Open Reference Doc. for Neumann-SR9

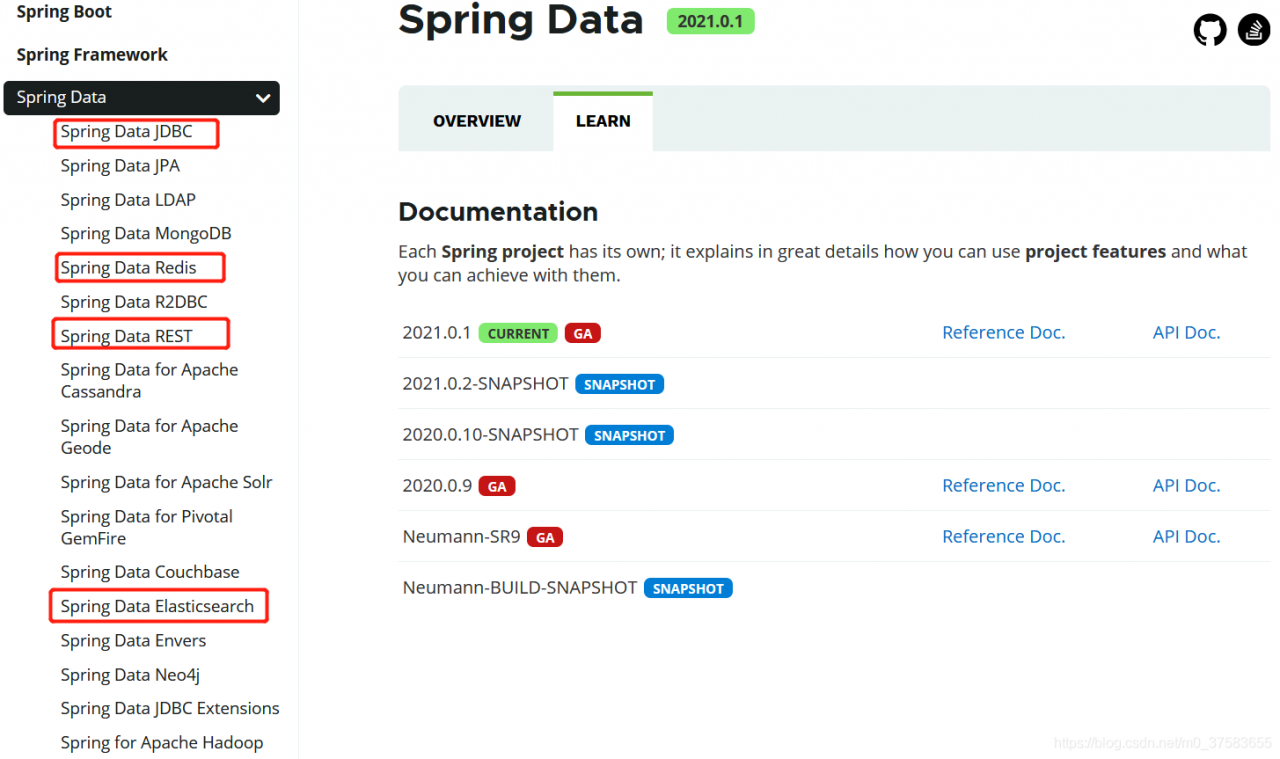click(1003, 537)
